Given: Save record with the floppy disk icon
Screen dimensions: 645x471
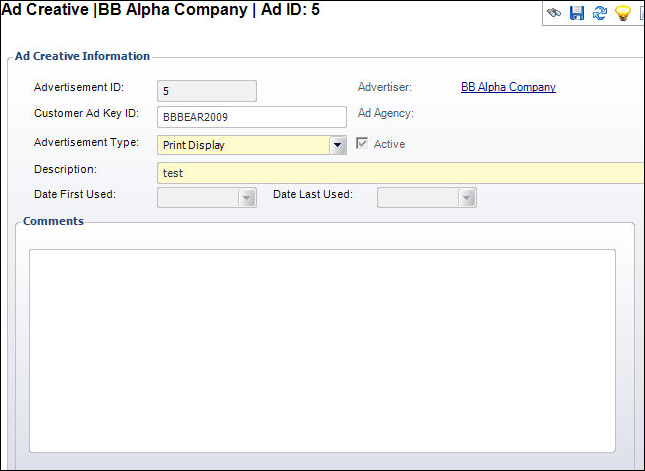Looking at the screenshot, I should (x=577, y=13).
